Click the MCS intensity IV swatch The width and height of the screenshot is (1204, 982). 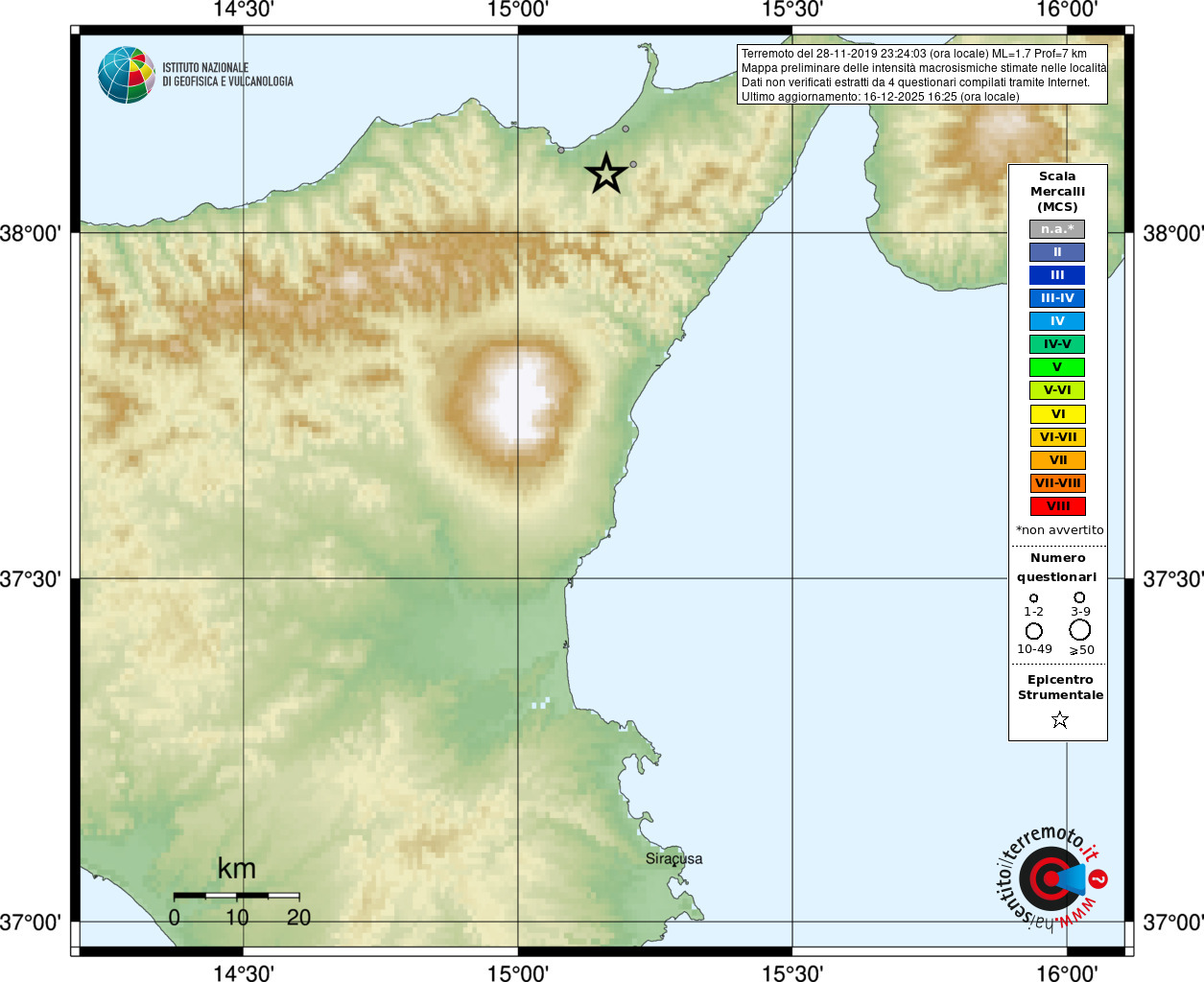click(x=1057, y=321)
